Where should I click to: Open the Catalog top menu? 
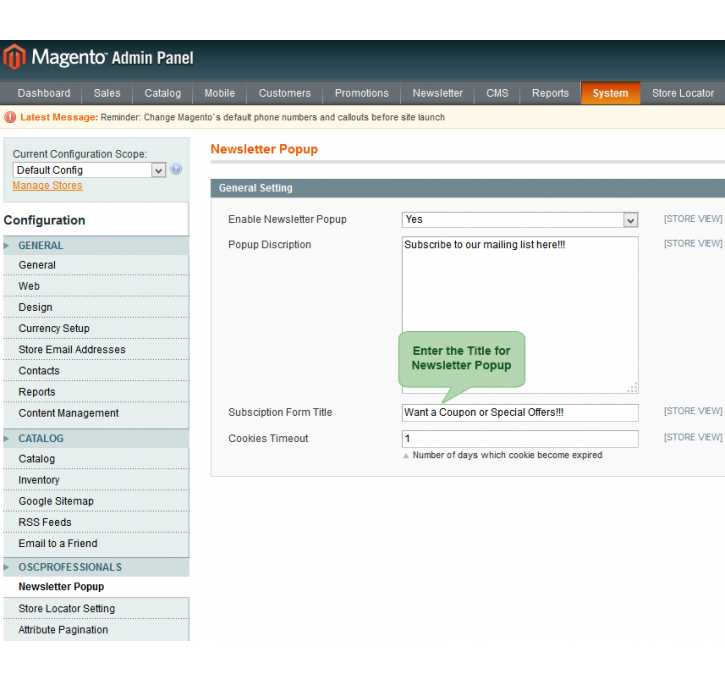pos(163,93)
